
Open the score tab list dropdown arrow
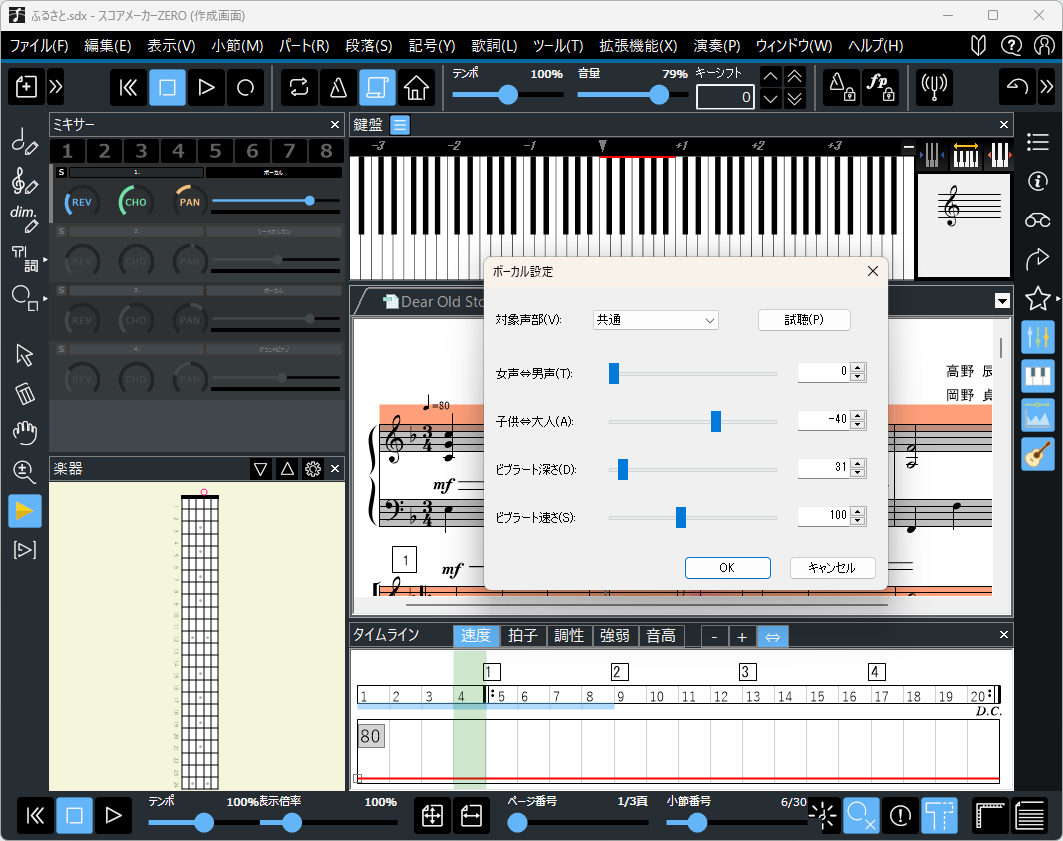(1002, 301)
